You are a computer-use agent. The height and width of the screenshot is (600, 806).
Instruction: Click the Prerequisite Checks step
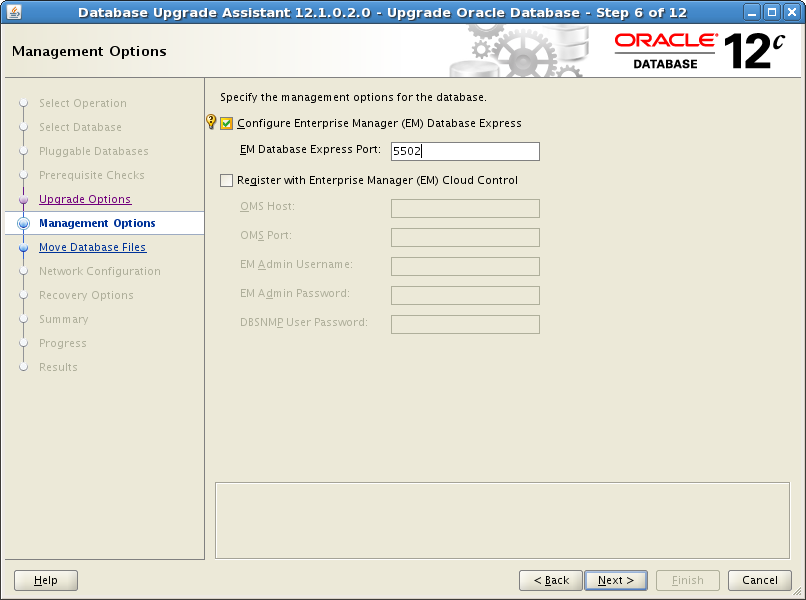(x=91, y=175)
